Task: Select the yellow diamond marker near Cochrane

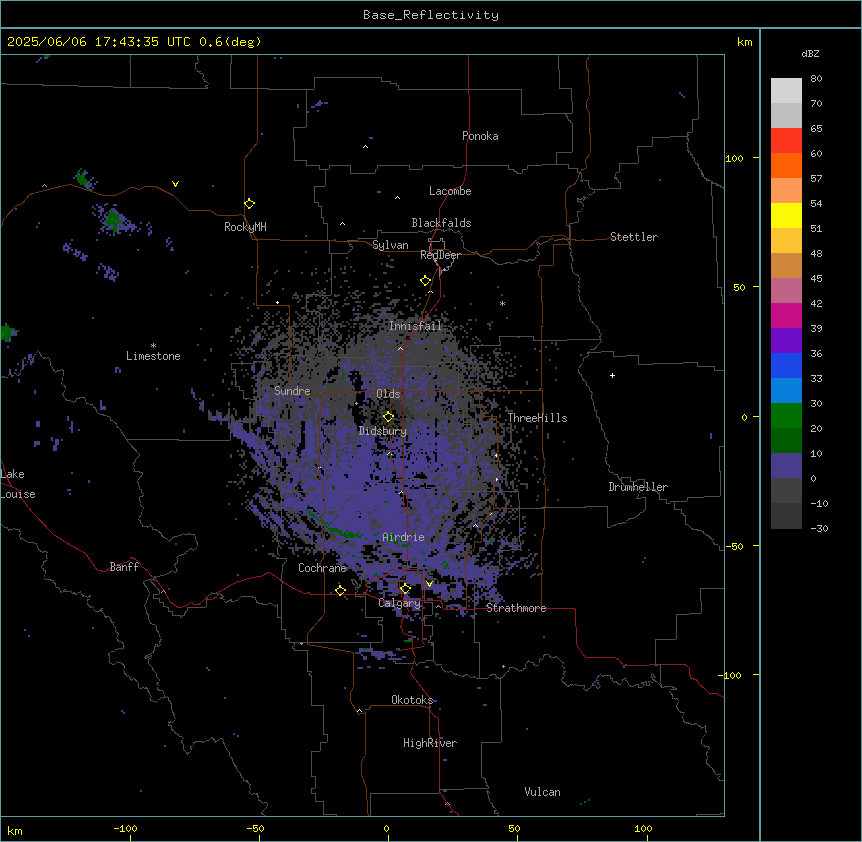Action: tap(340, 590)
